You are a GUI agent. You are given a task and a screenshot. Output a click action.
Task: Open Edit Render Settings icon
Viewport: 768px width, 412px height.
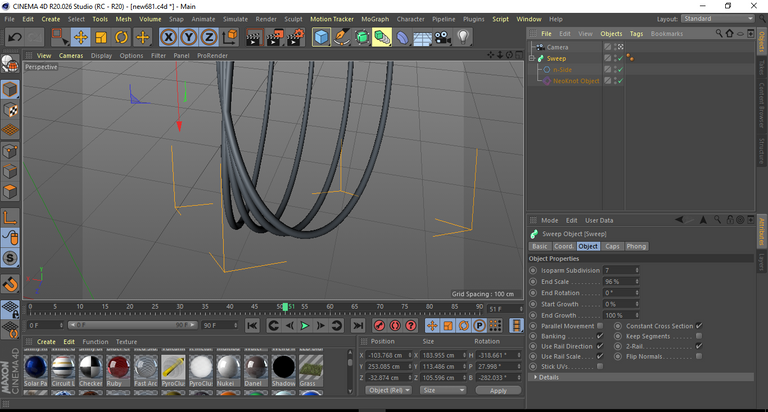(x=295, y=37)
